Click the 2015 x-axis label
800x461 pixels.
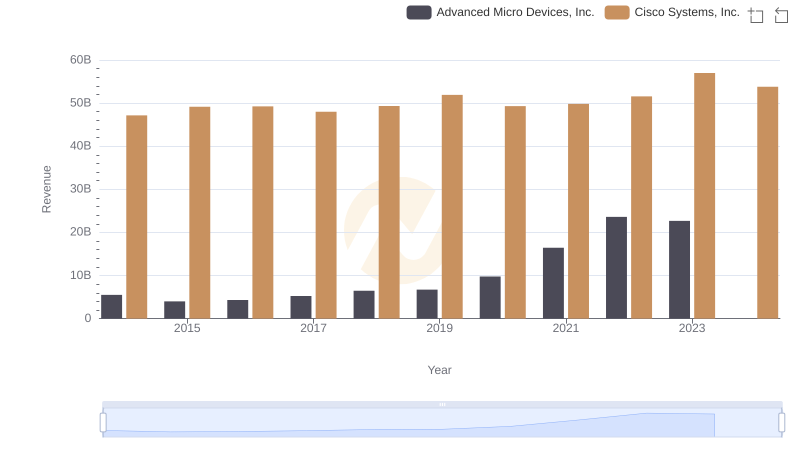[187, 328]
